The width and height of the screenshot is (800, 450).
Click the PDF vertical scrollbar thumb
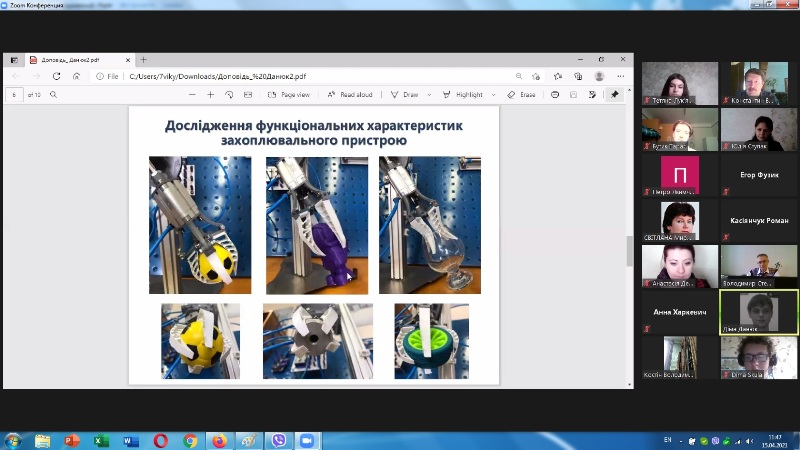629,250
